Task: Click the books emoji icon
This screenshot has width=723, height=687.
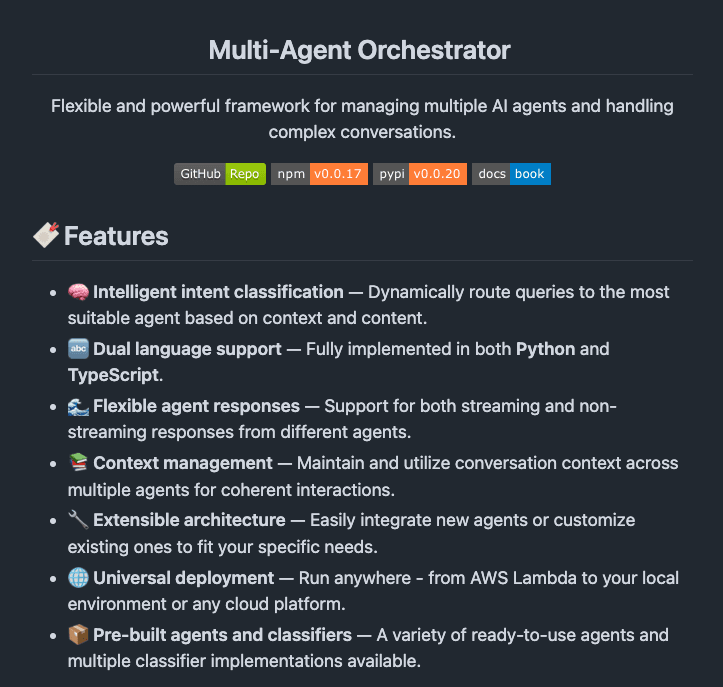Action: [78, 463]
